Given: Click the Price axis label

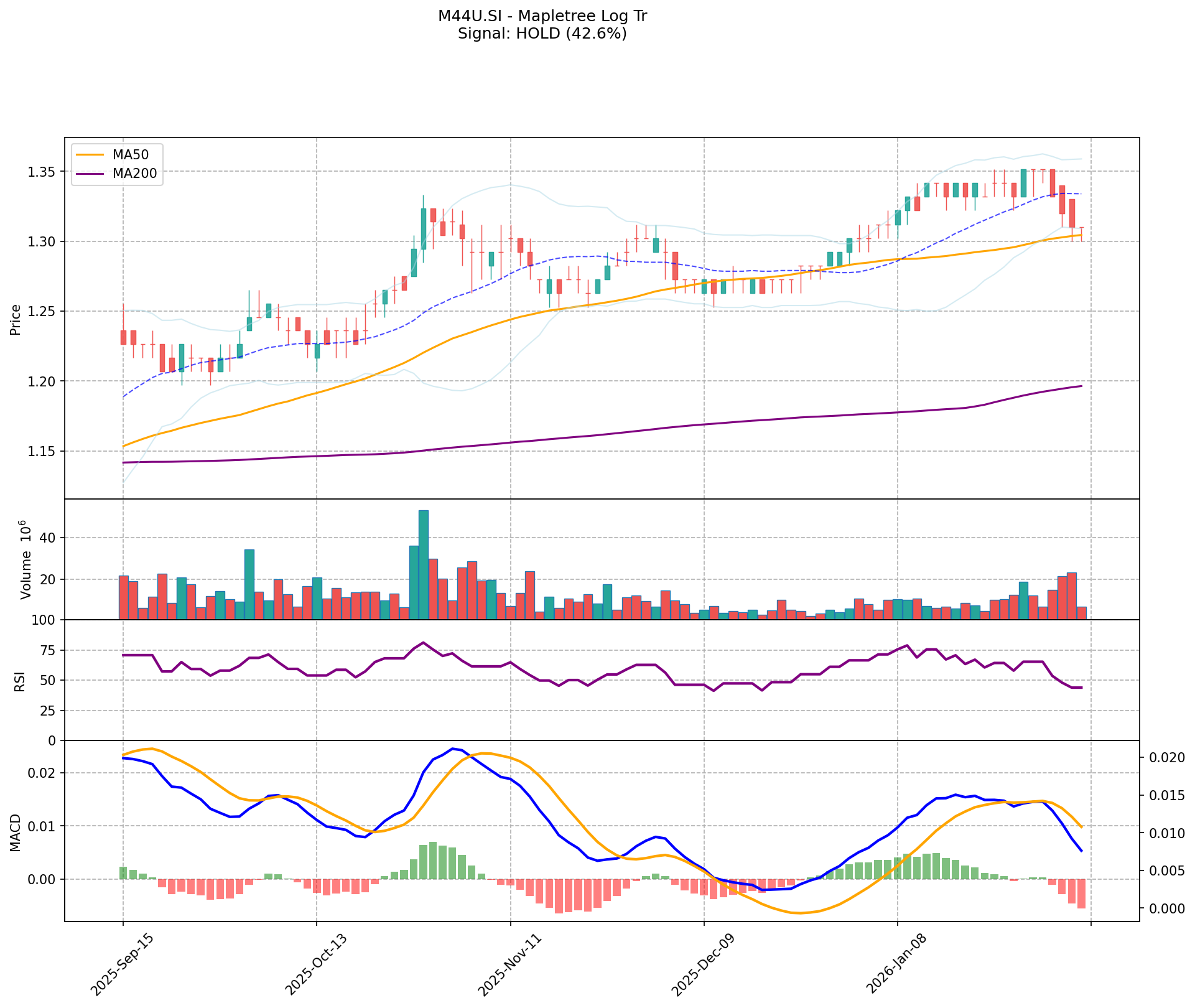Looking at the screenshot, I should pos(16,319).
